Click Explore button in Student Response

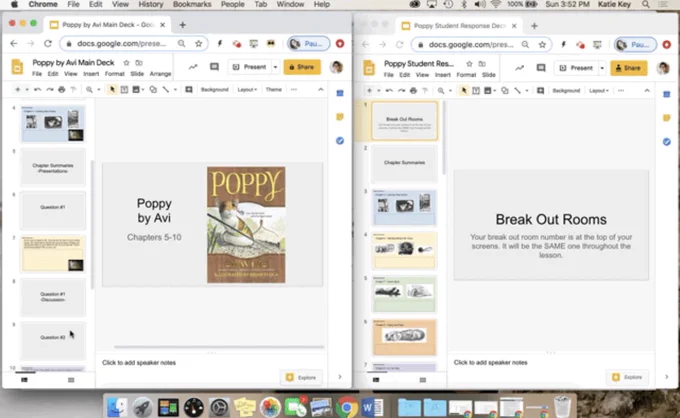628,377
